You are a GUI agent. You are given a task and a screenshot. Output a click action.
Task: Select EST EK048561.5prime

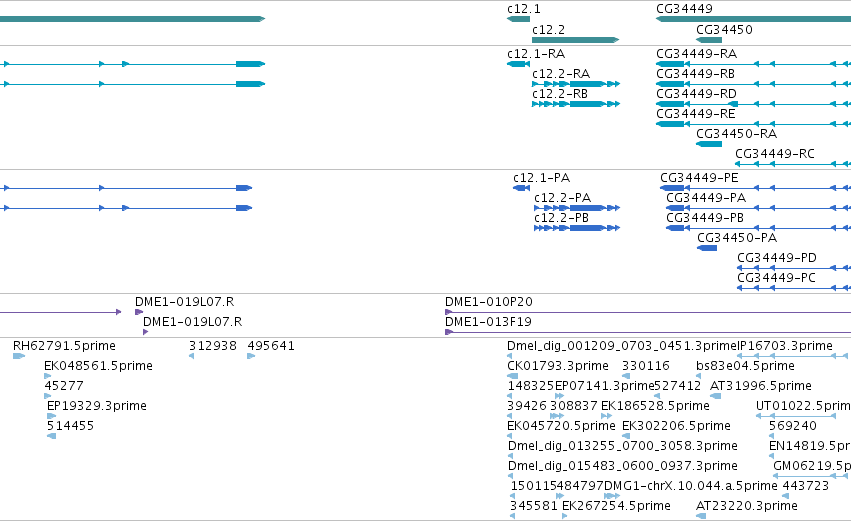[47, 376]
